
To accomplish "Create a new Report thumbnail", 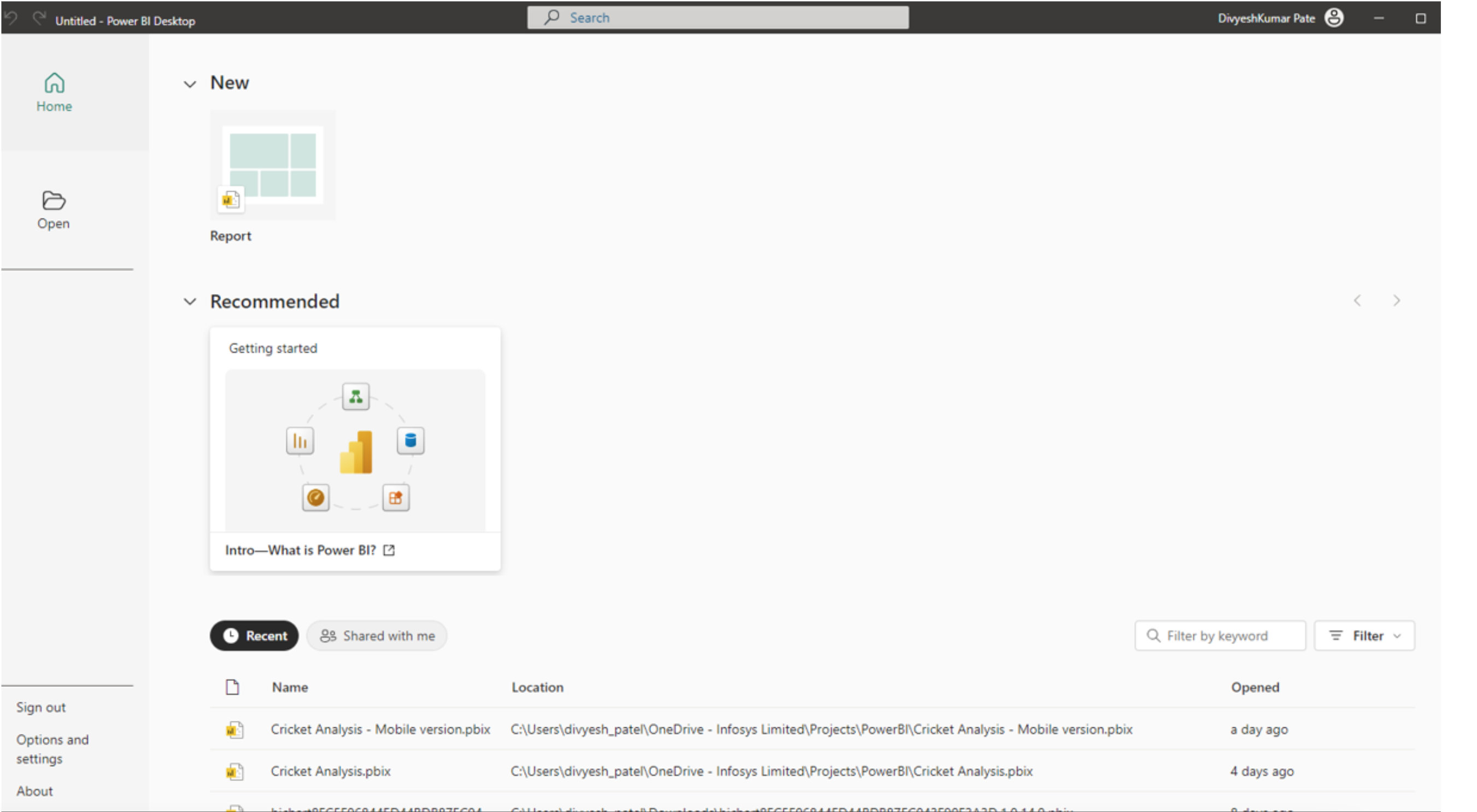I will click(272, 166).
